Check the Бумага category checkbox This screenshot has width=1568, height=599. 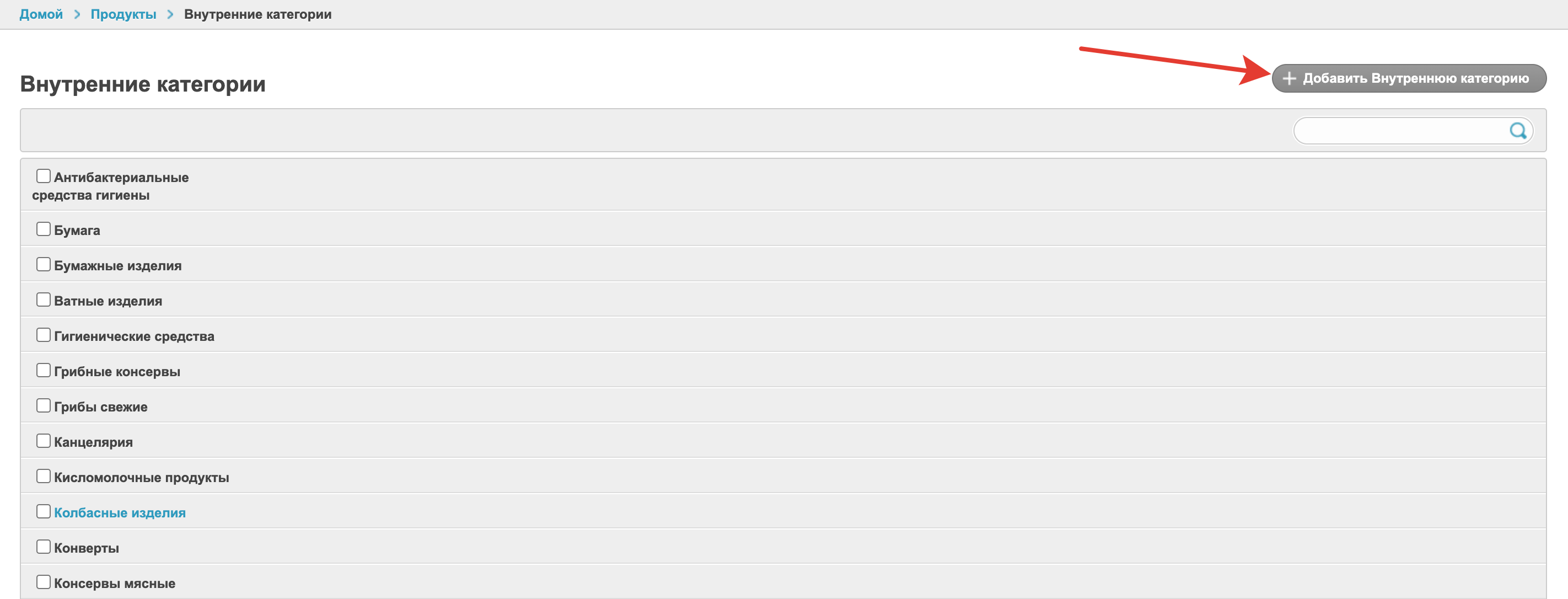43,229
